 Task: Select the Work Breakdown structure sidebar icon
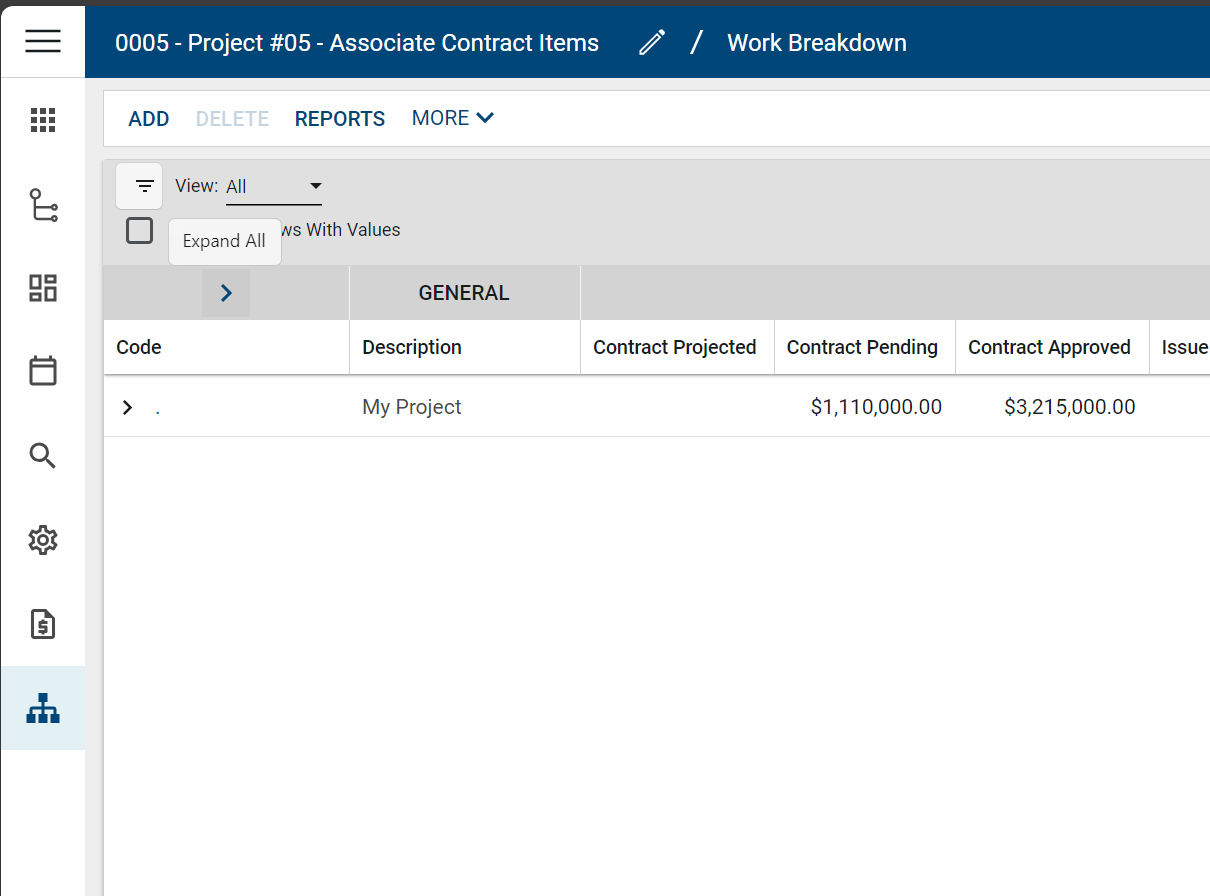(x=43, y=708)
